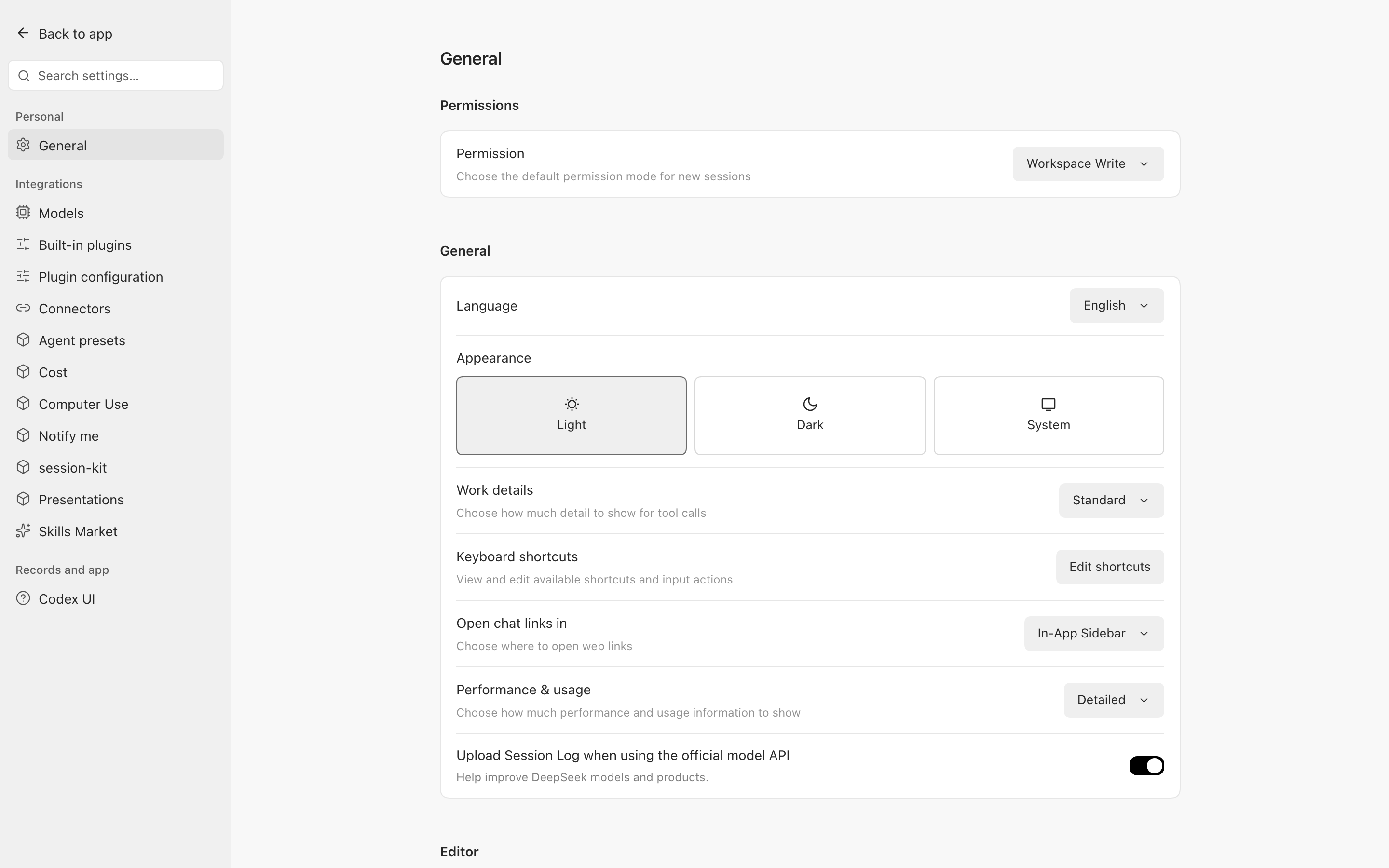Open the Codex UI page label

click(67, 599)
